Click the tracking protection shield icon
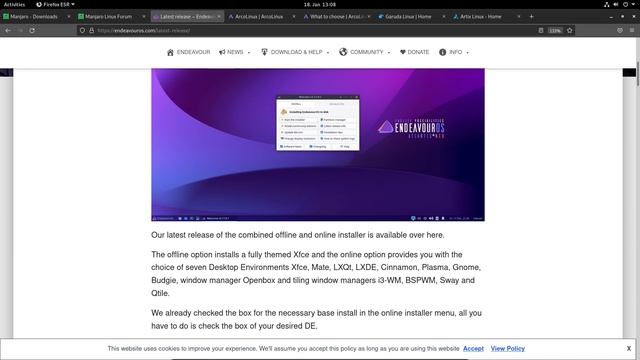 coord(82,31)
